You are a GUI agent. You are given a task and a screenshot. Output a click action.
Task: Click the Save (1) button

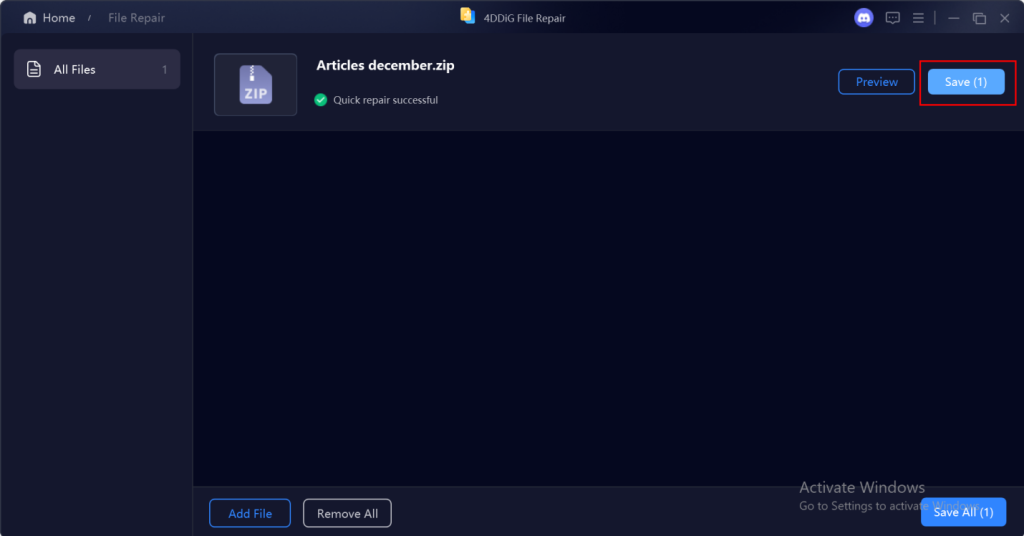coord(965,82)
